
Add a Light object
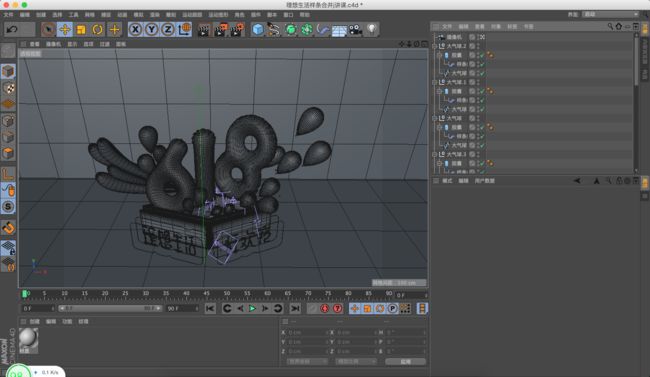[371, 29]
